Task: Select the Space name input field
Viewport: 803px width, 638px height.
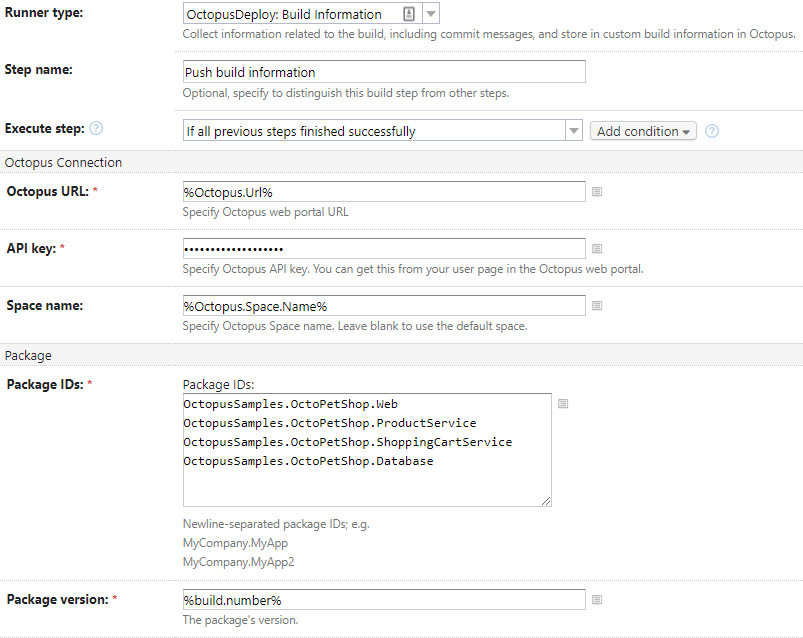Action: coord(384,306)
